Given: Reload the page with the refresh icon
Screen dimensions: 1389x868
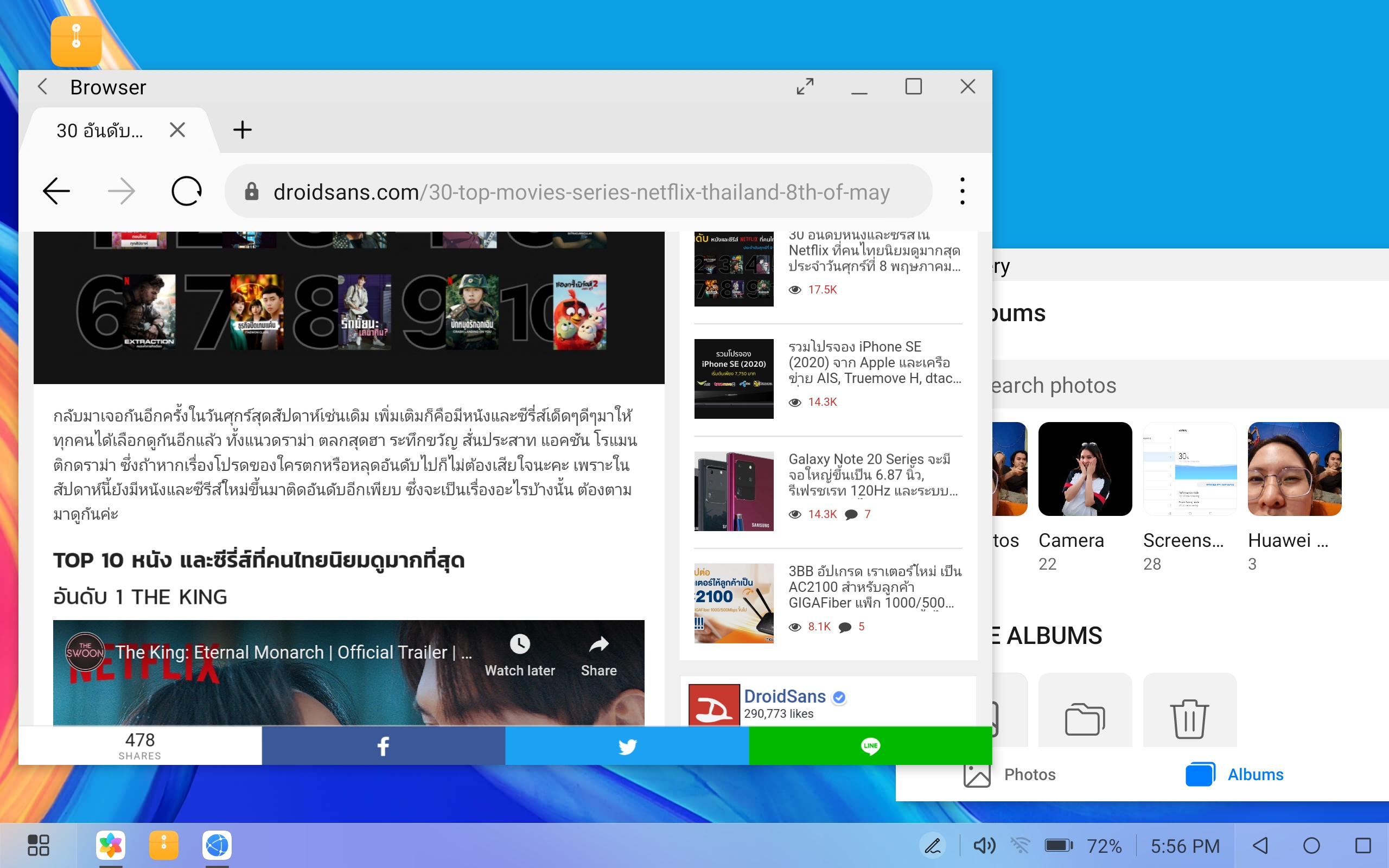Looking at the screenshot, I should pos(187,191).
